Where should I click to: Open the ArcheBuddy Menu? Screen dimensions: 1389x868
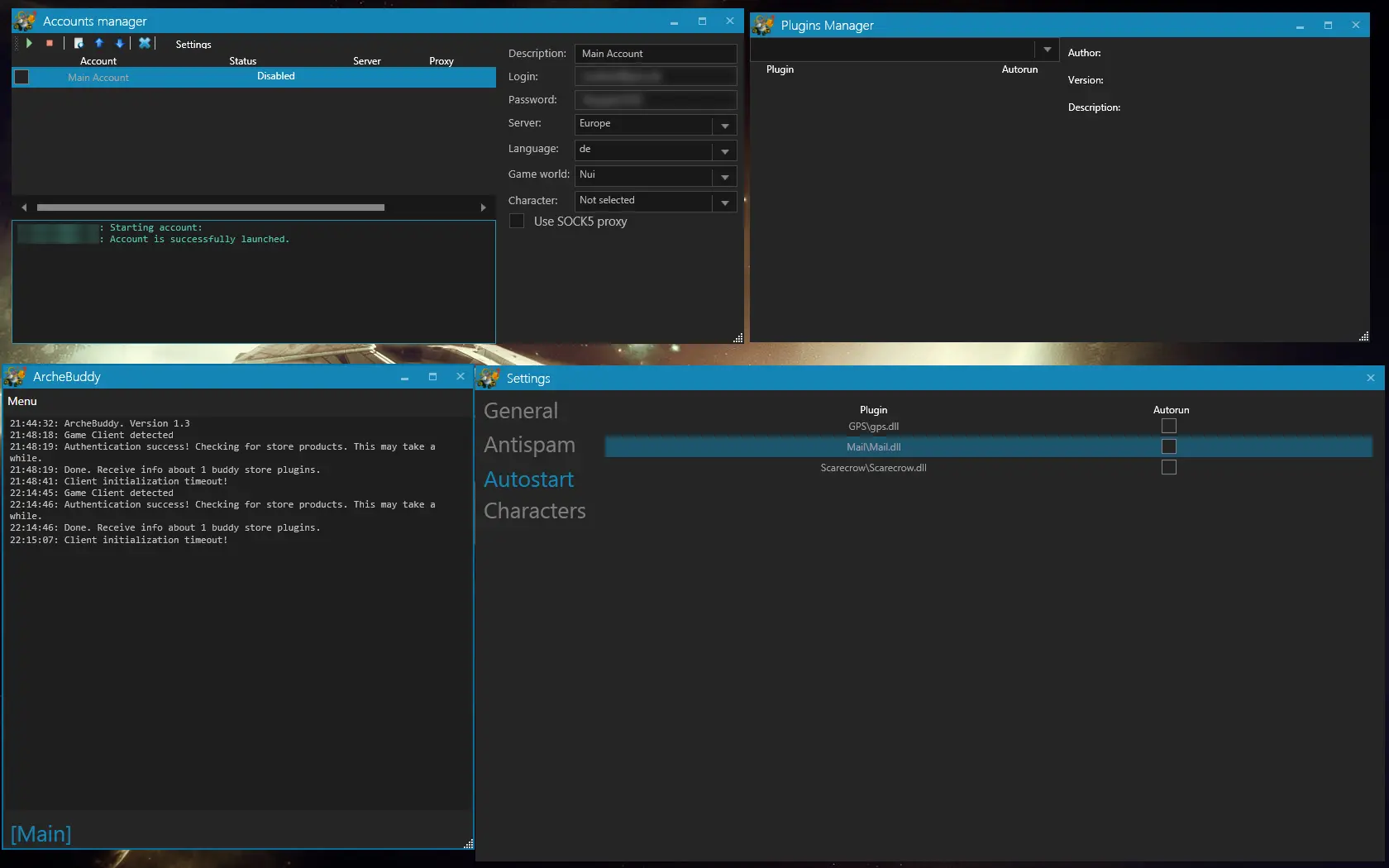tap(22, 401)
